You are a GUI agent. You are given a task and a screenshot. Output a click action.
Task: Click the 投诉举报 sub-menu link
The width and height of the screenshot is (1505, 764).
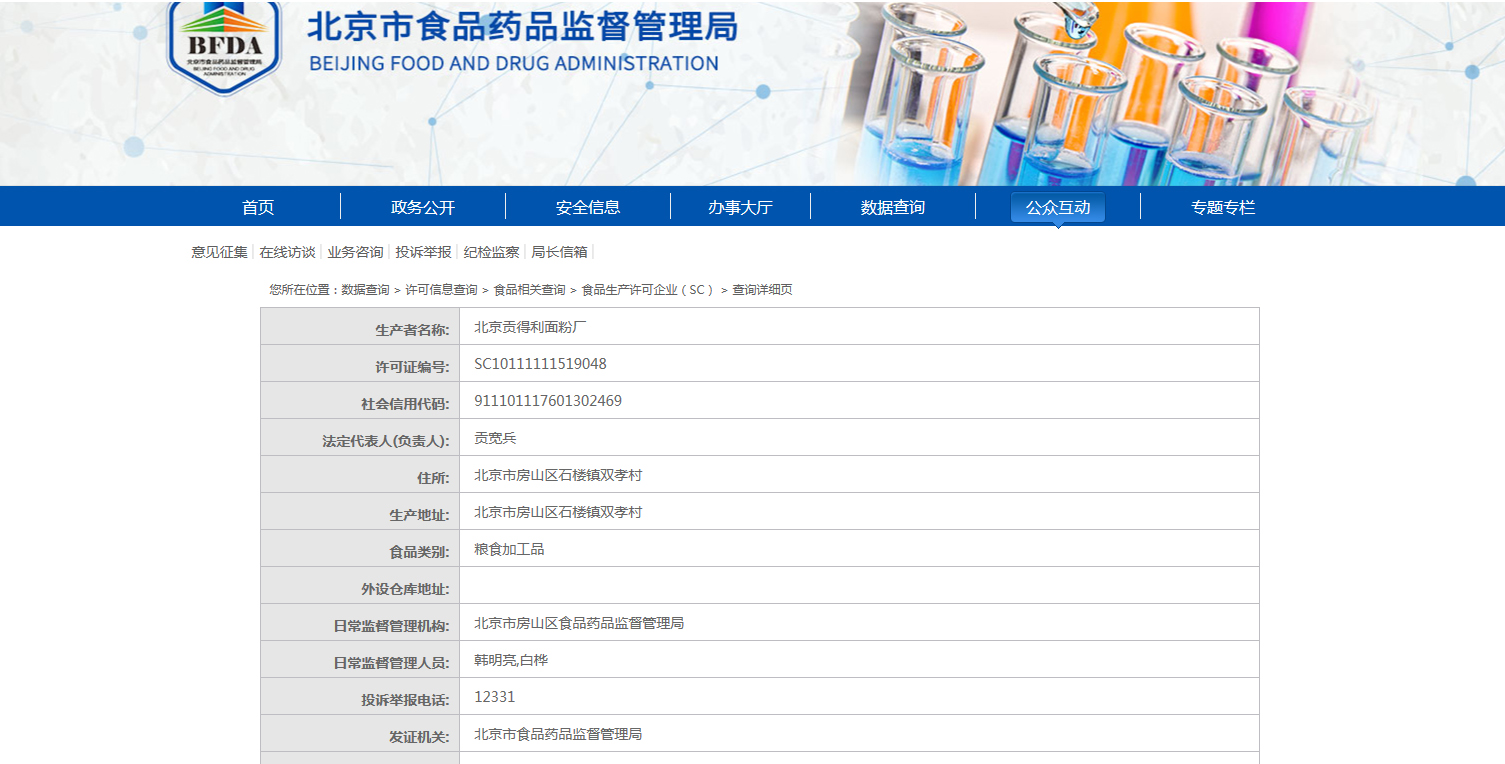tap(423, 252)
